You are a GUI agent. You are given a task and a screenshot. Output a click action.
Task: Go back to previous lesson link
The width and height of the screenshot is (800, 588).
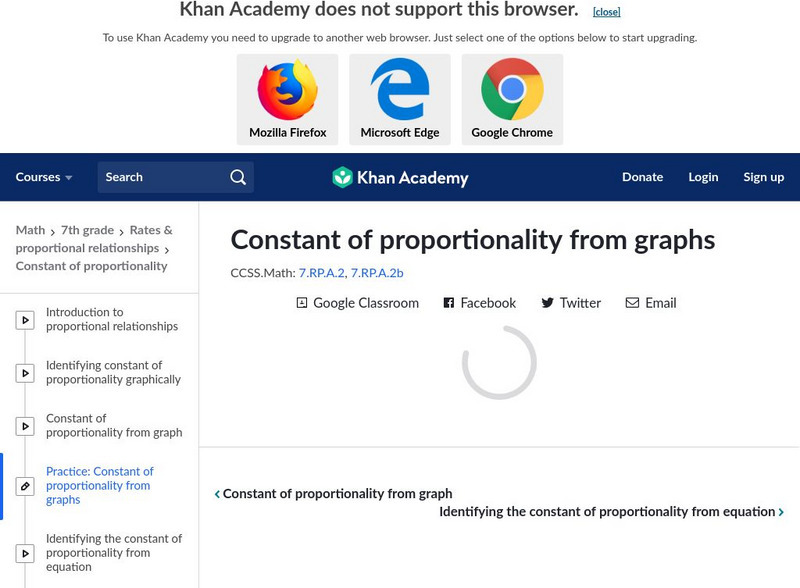click(334, 494)
